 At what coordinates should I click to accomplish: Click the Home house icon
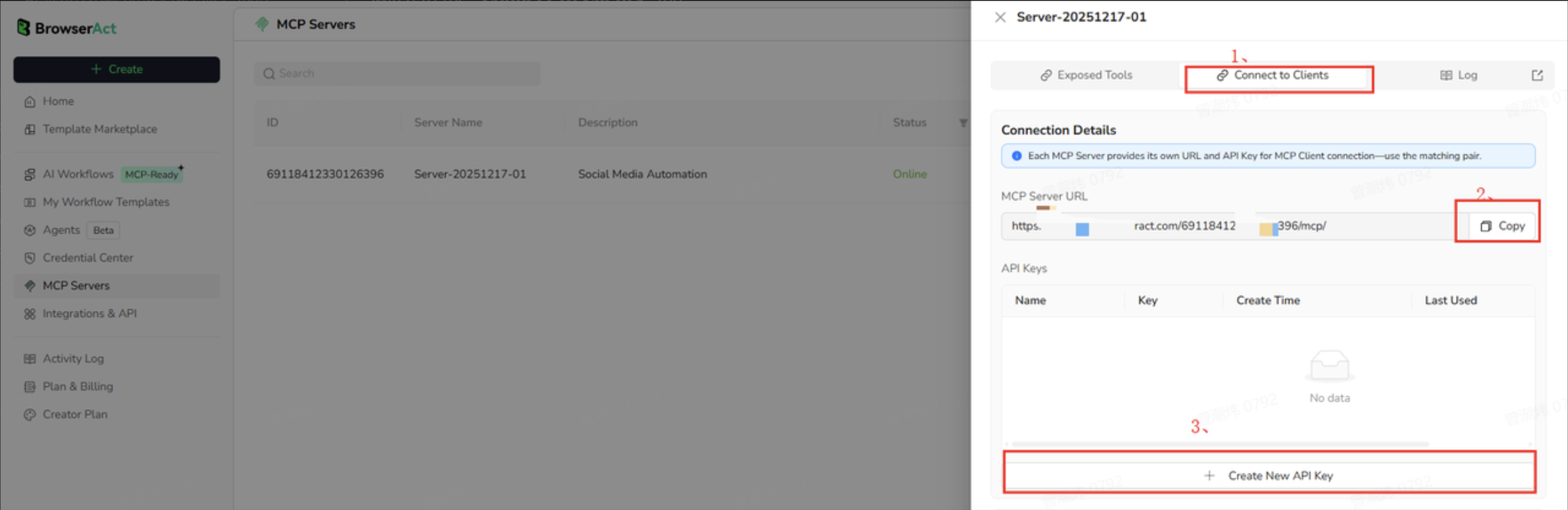point(29,101)
